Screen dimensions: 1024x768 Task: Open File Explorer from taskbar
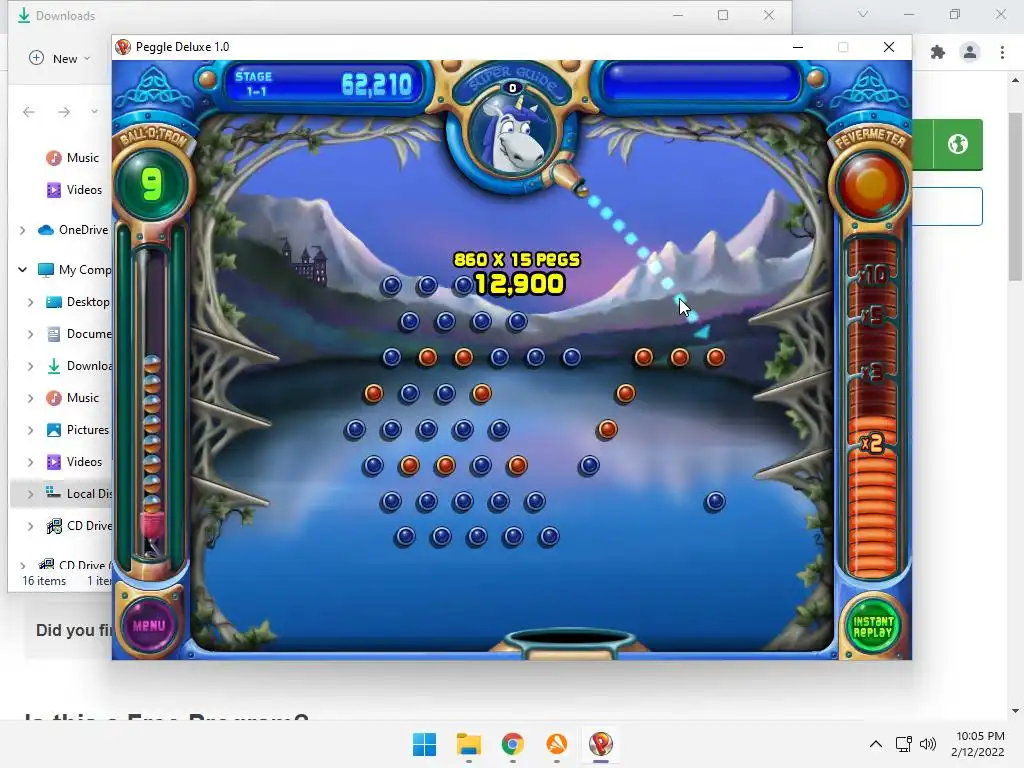468,744
